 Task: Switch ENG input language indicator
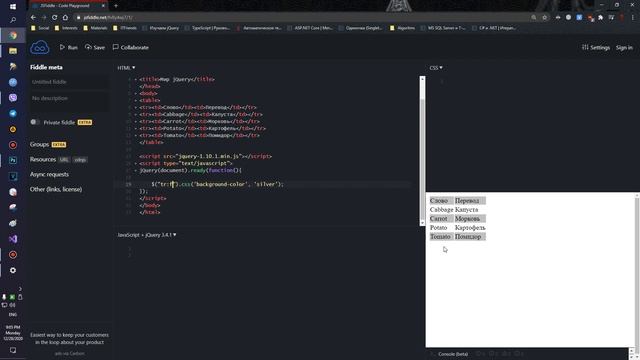(13, 315)
